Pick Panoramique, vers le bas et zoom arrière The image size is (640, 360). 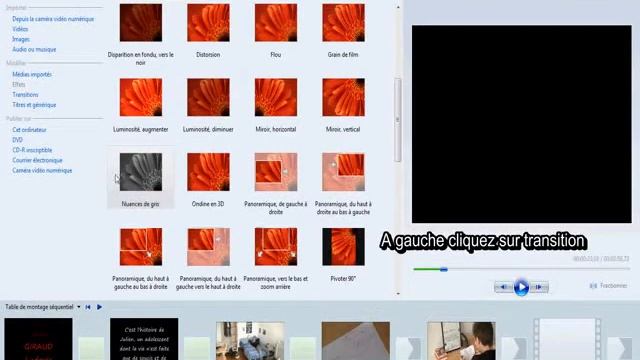[276, 247]
